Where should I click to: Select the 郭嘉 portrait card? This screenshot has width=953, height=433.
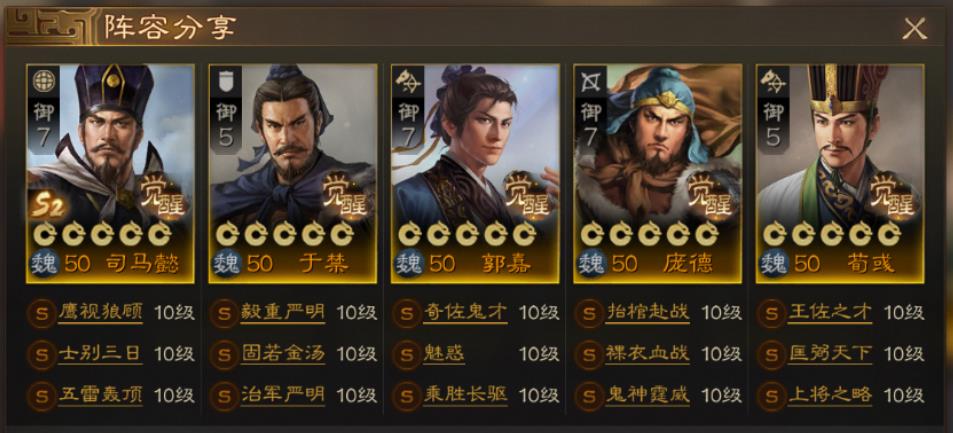tap(475, 174)
